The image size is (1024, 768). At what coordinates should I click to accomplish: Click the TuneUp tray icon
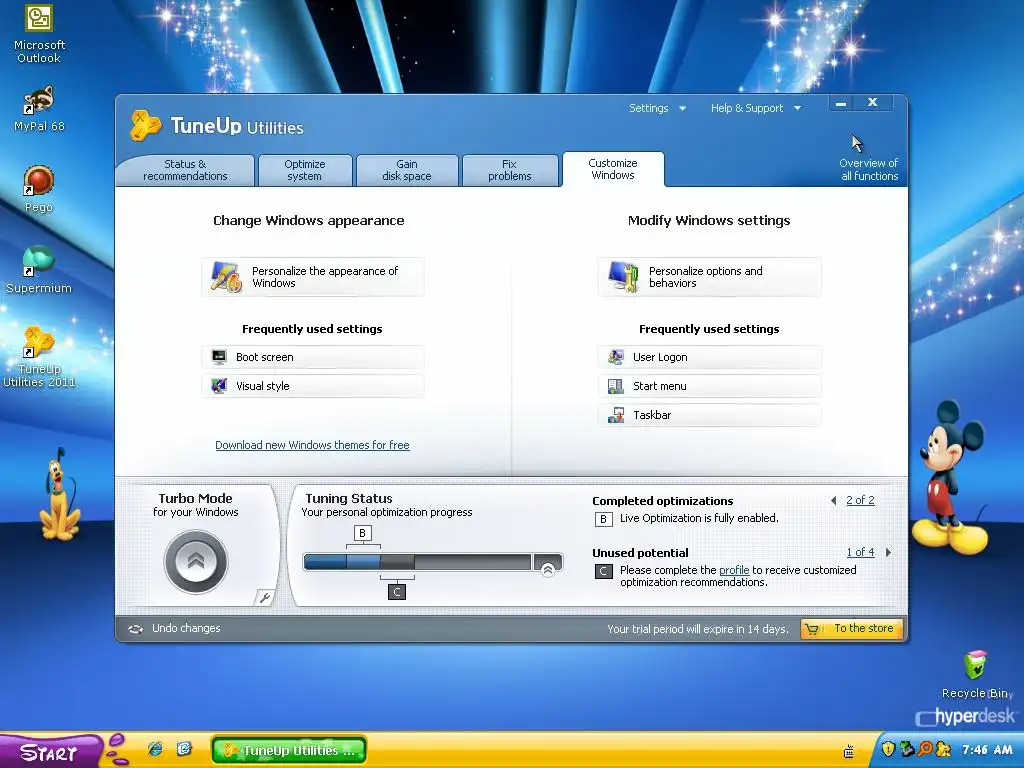[x=943, y=749]
